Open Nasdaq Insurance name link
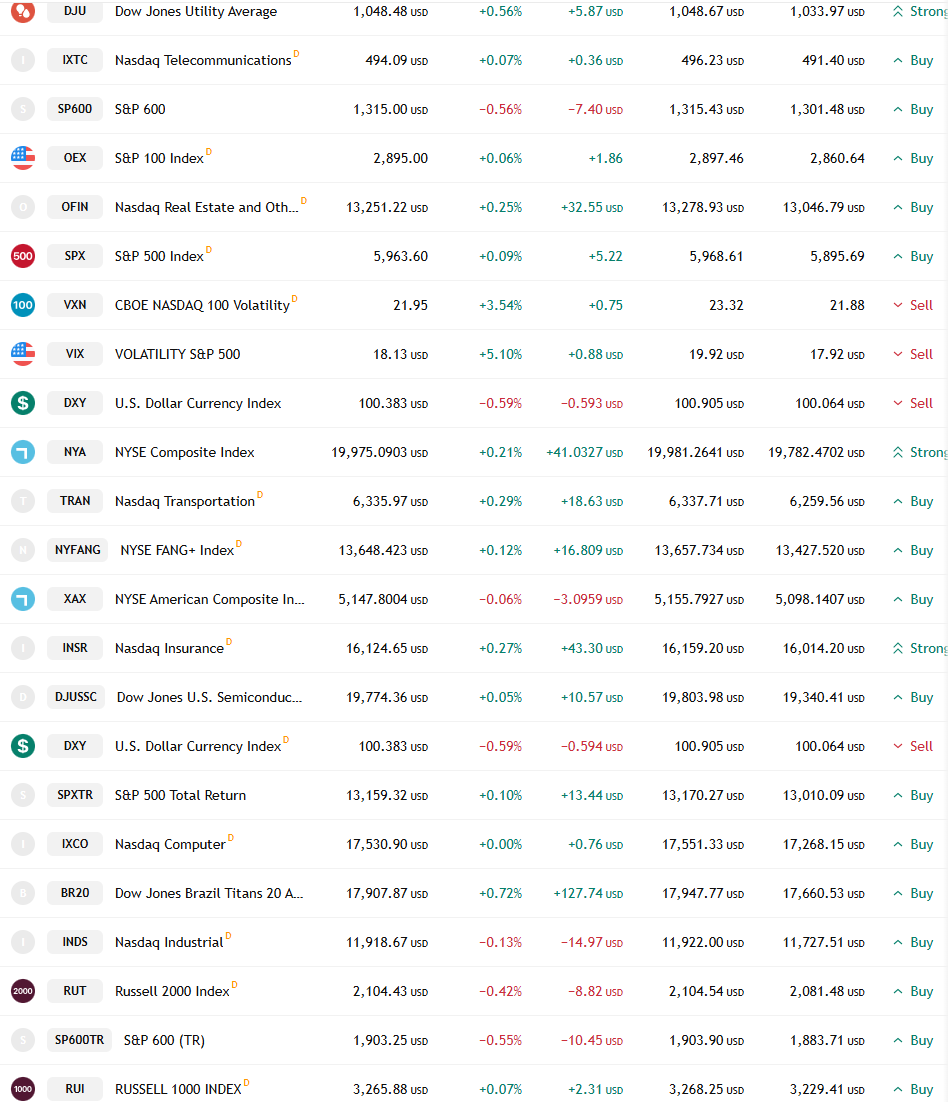The height and width of the screenshot is (1102, 948). click(x=169, y=649)
